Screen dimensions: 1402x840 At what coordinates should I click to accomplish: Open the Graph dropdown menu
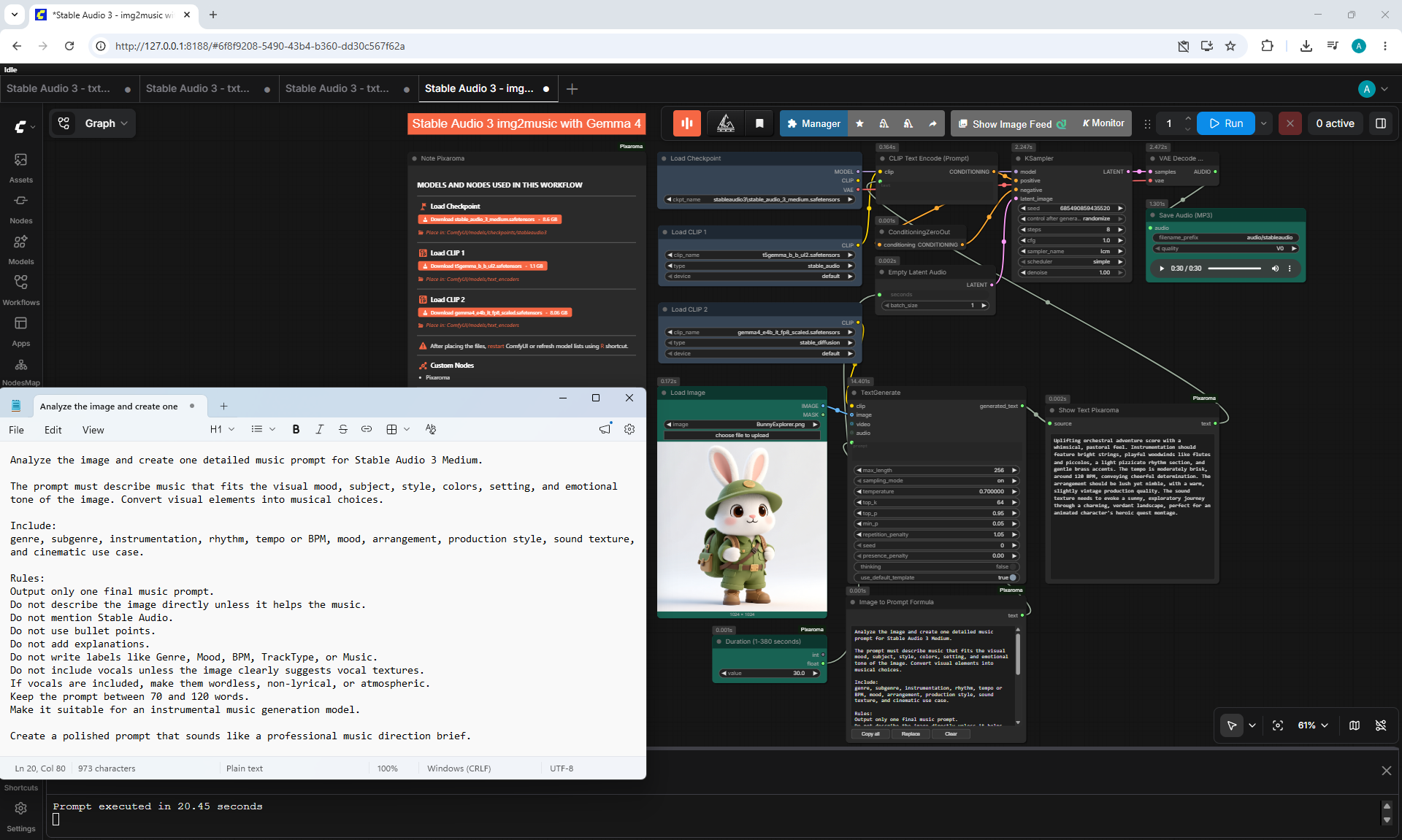(106, 123)
